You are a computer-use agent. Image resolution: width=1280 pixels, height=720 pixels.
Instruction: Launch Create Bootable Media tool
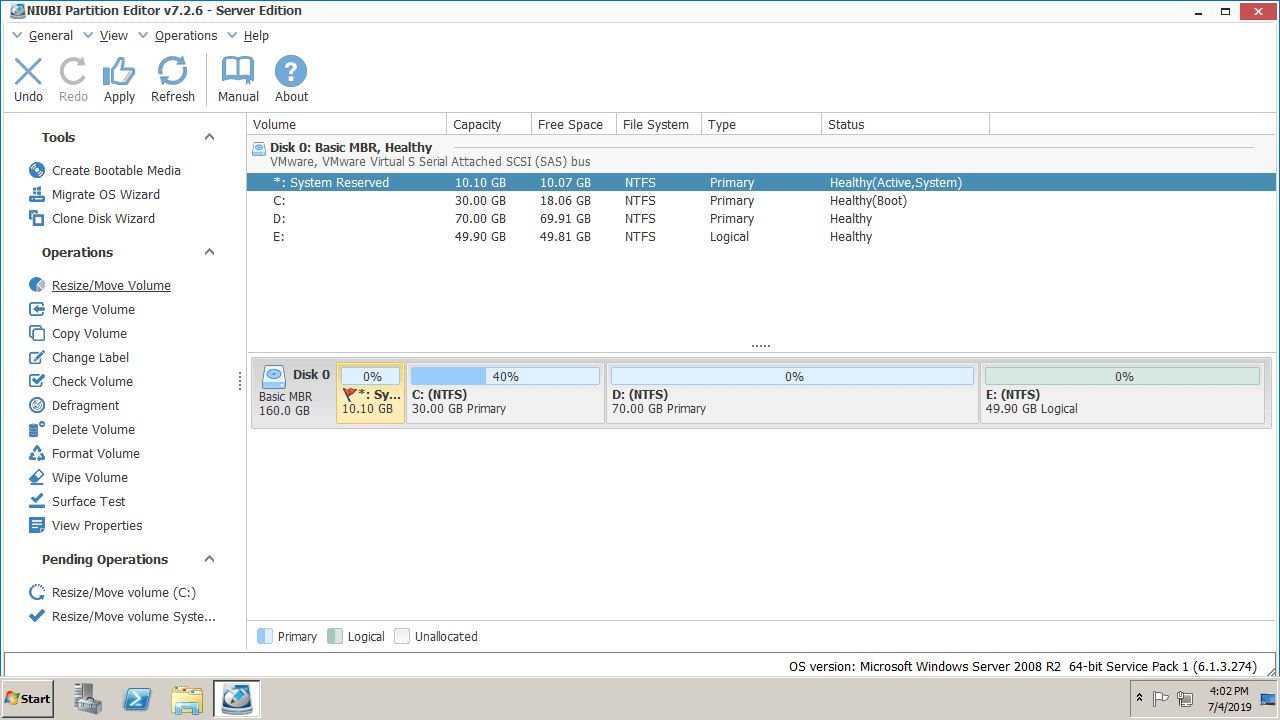116,171
